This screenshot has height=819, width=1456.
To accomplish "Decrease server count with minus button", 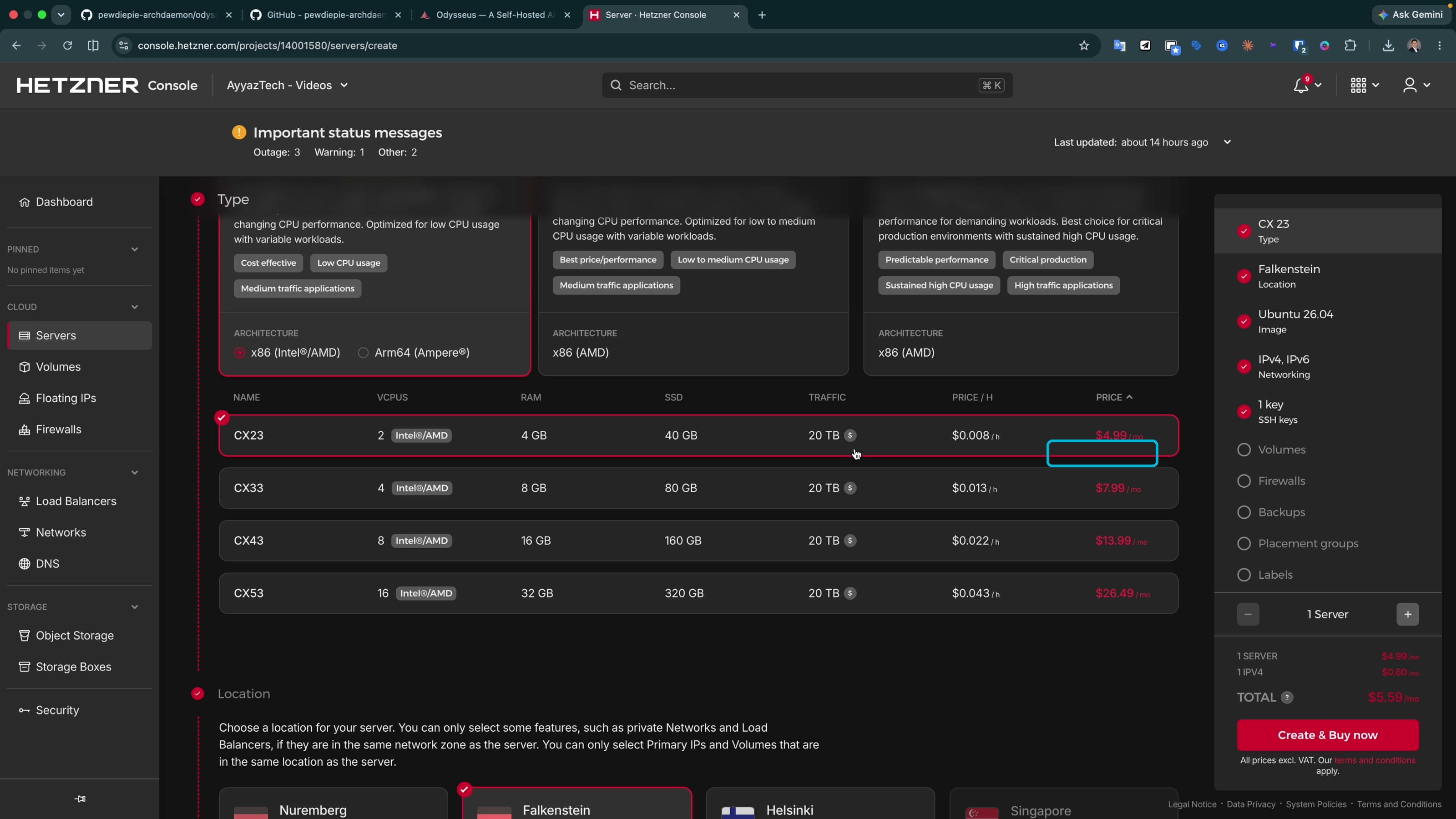I will click(x=1248, y=614).
